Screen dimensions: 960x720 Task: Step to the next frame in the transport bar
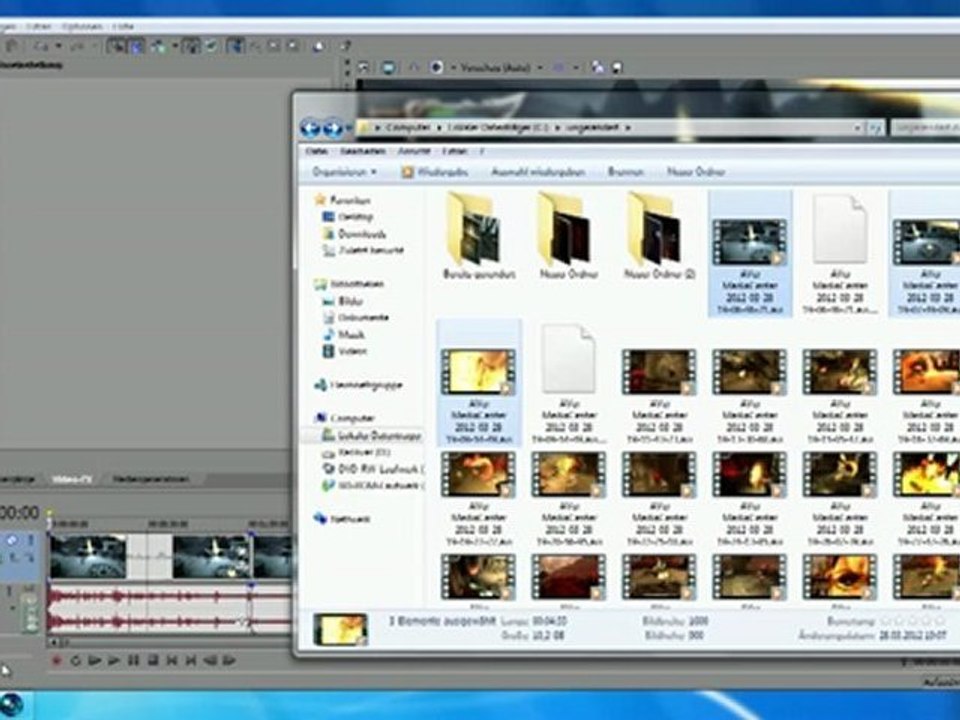click(x=229, y=661)
